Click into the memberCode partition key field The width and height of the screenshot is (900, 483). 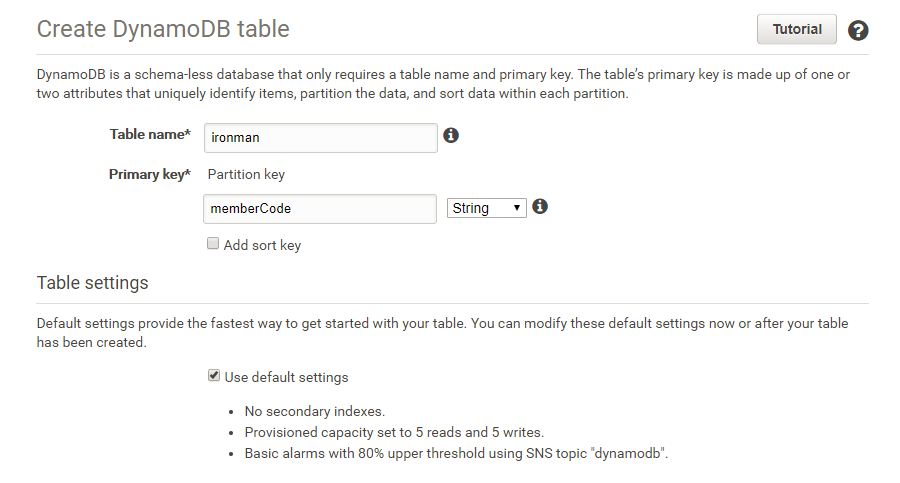[320, 208]
